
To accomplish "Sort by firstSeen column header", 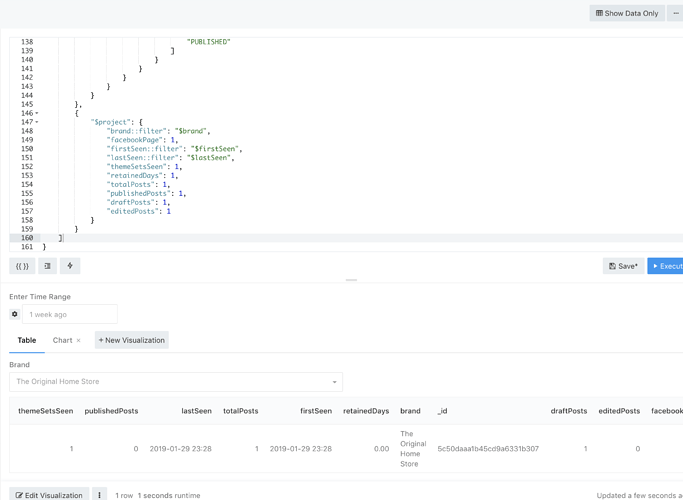I will pos(316,411).
